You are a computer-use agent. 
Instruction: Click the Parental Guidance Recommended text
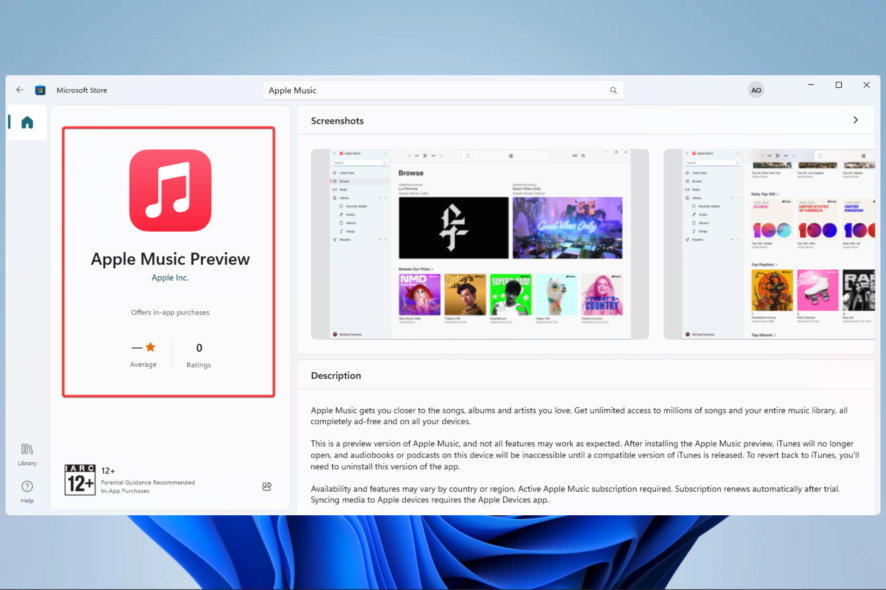pos(148,483)
